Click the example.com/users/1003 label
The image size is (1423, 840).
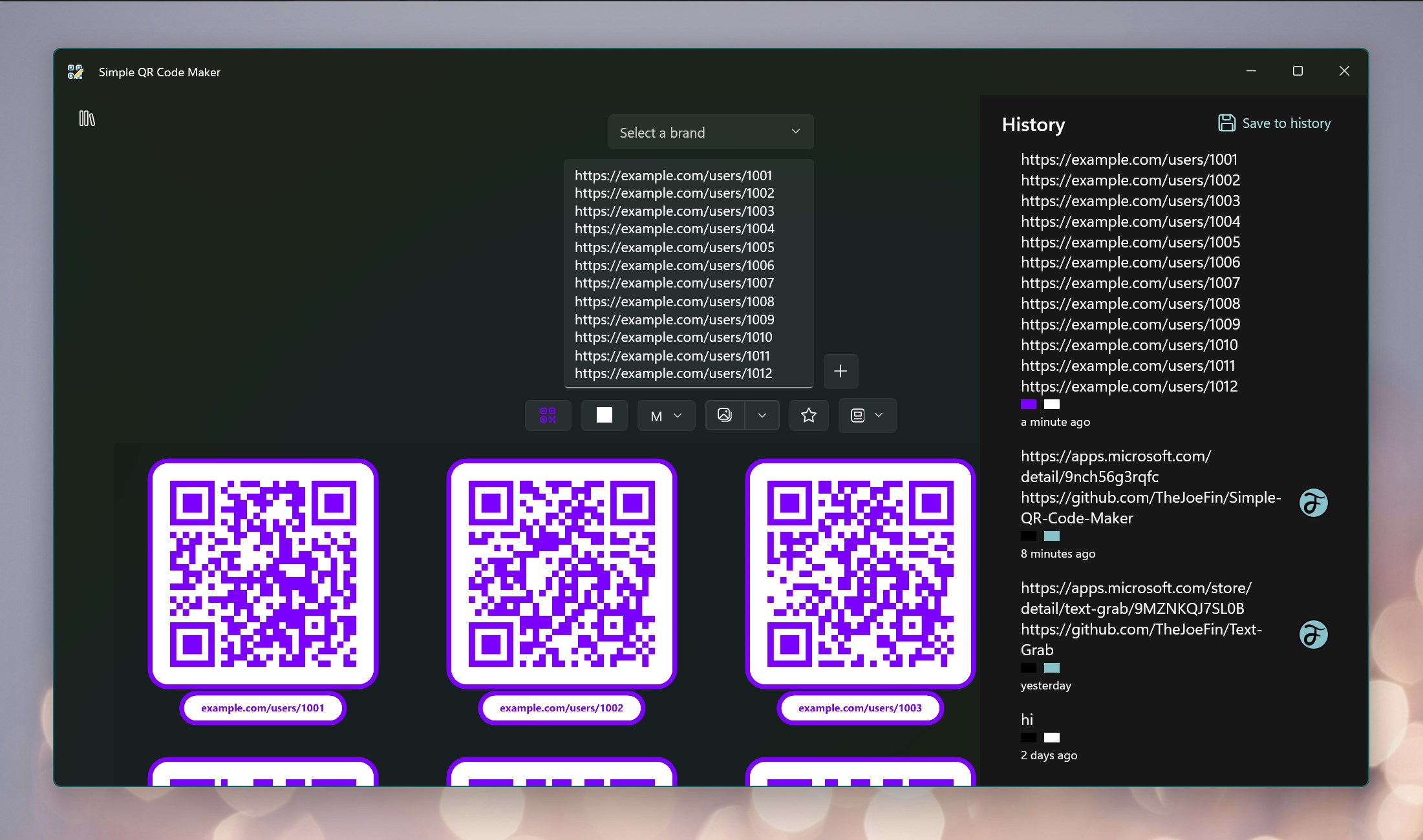point(860,708)
